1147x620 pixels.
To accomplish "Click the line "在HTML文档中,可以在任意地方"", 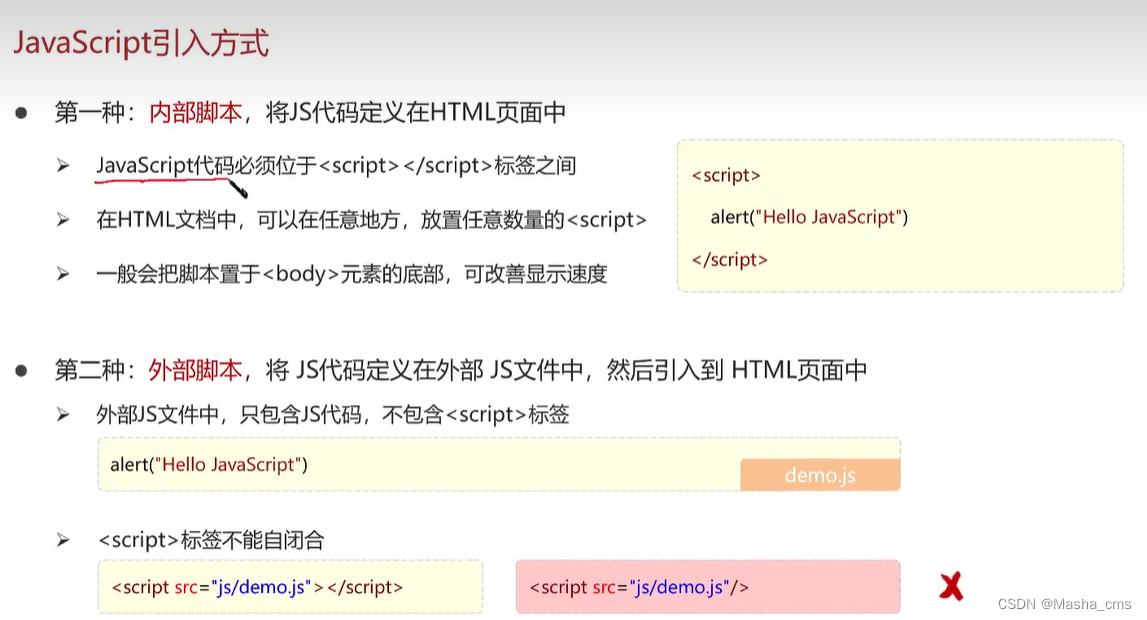I will pyautogui.click(x=248, y=219).
